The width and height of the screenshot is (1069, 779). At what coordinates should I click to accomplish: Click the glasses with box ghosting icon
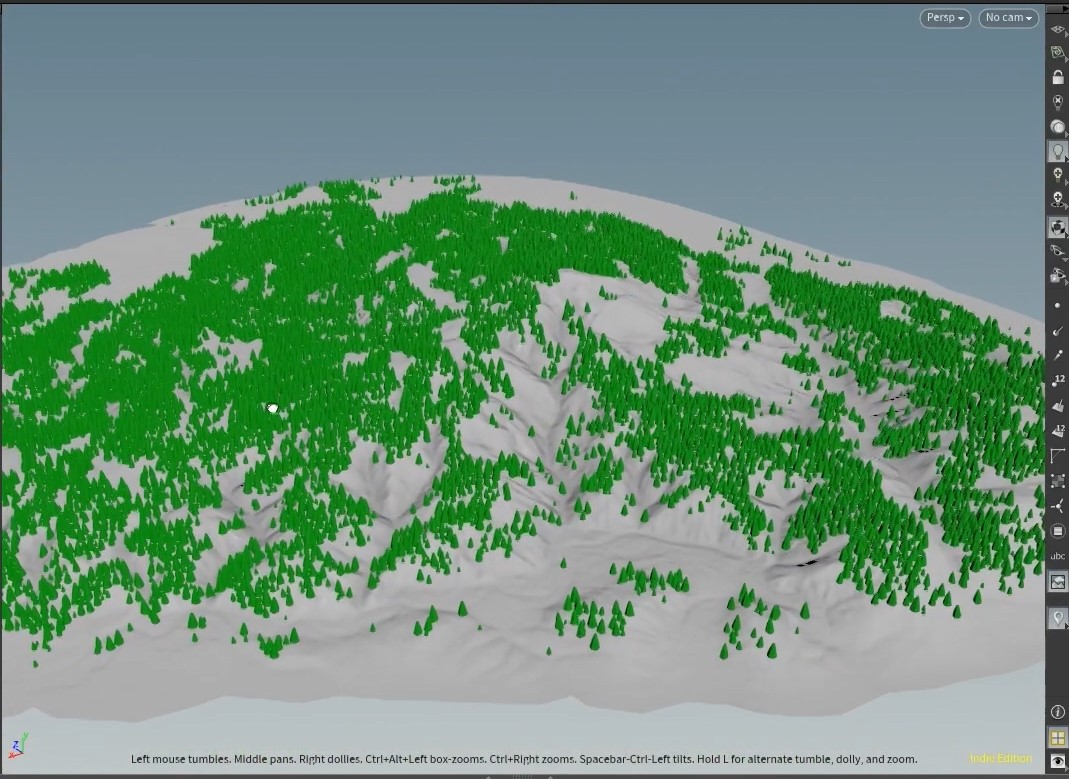[x=1057, y=276]
